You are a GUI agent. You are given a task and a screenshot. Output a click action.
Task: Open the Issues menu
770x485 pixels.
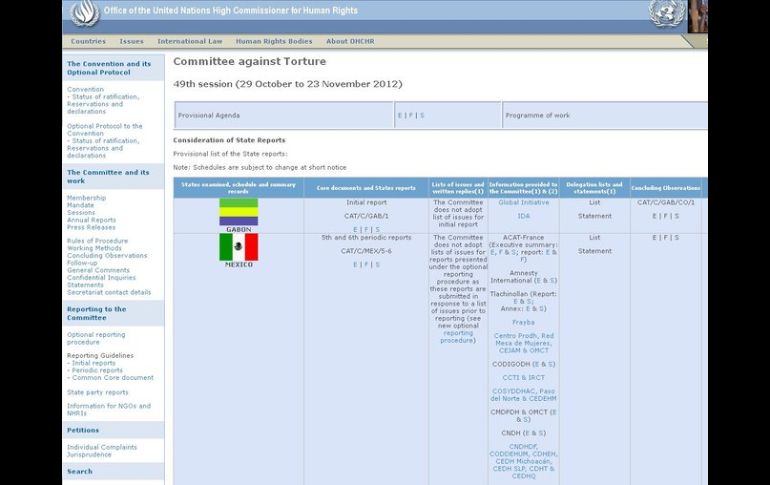[x=131, y=41]
